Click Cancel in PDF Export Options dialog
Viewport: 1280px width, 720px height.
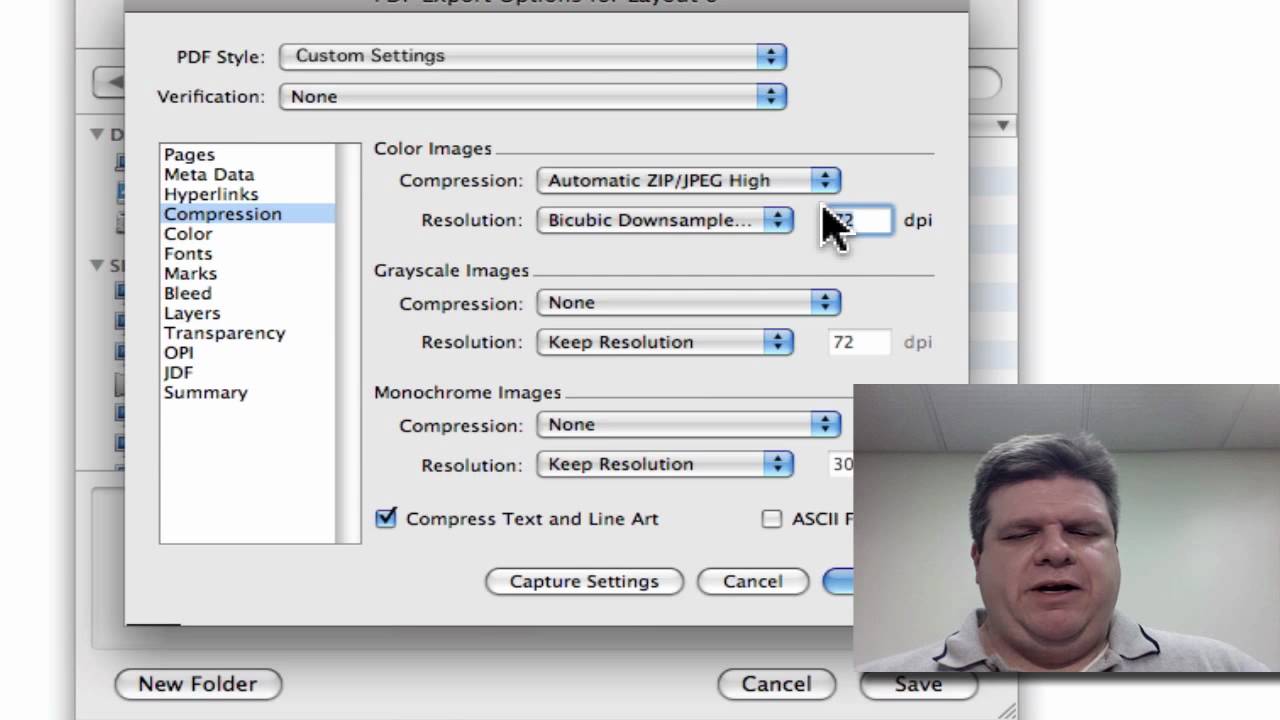point(753,581)
